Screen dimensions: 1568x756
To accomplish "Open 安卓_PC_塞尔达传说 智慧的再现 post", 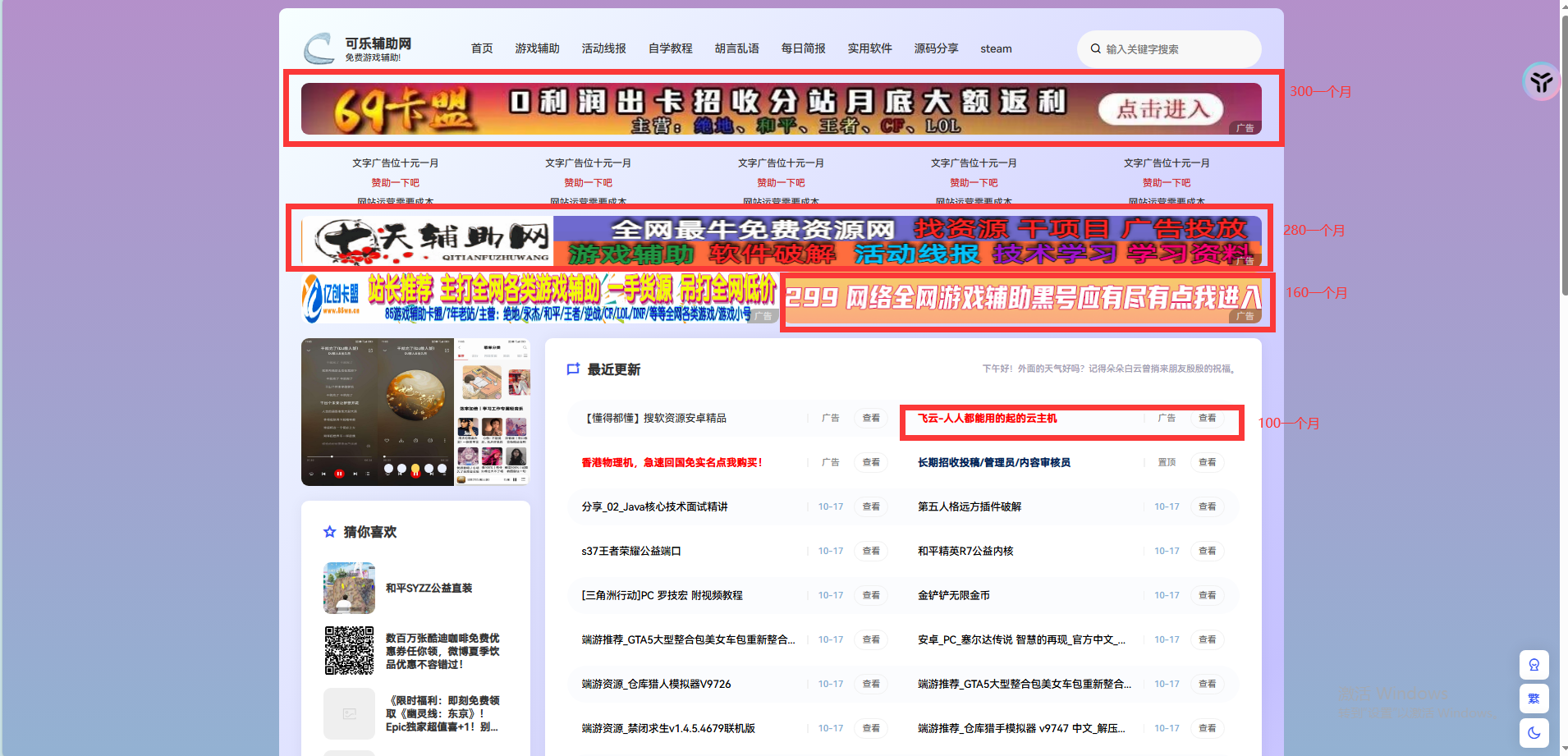I will 1021,639.
